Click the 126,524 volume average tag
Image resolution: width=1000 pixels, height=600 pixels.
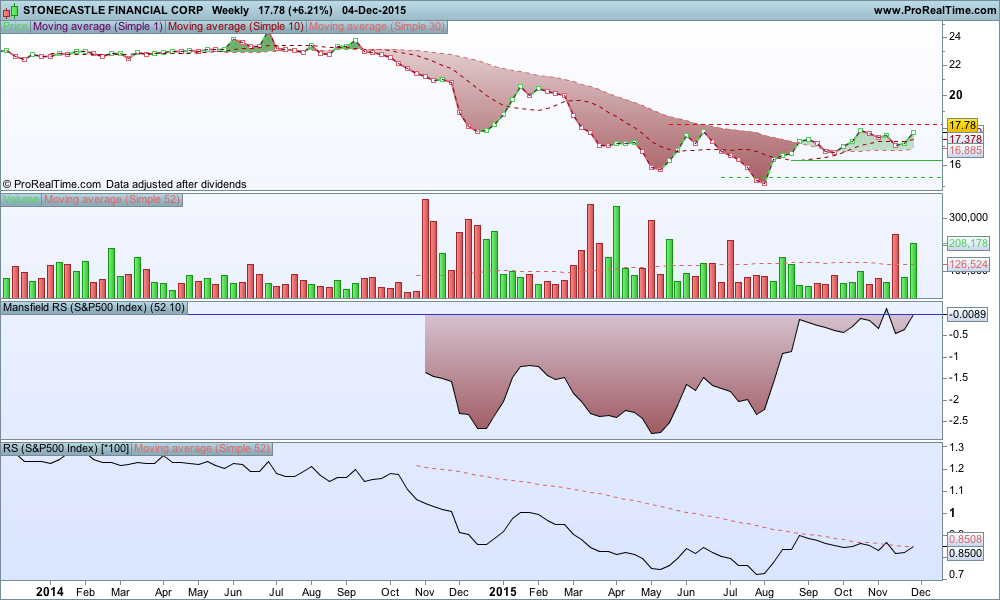tap(968, 264)
